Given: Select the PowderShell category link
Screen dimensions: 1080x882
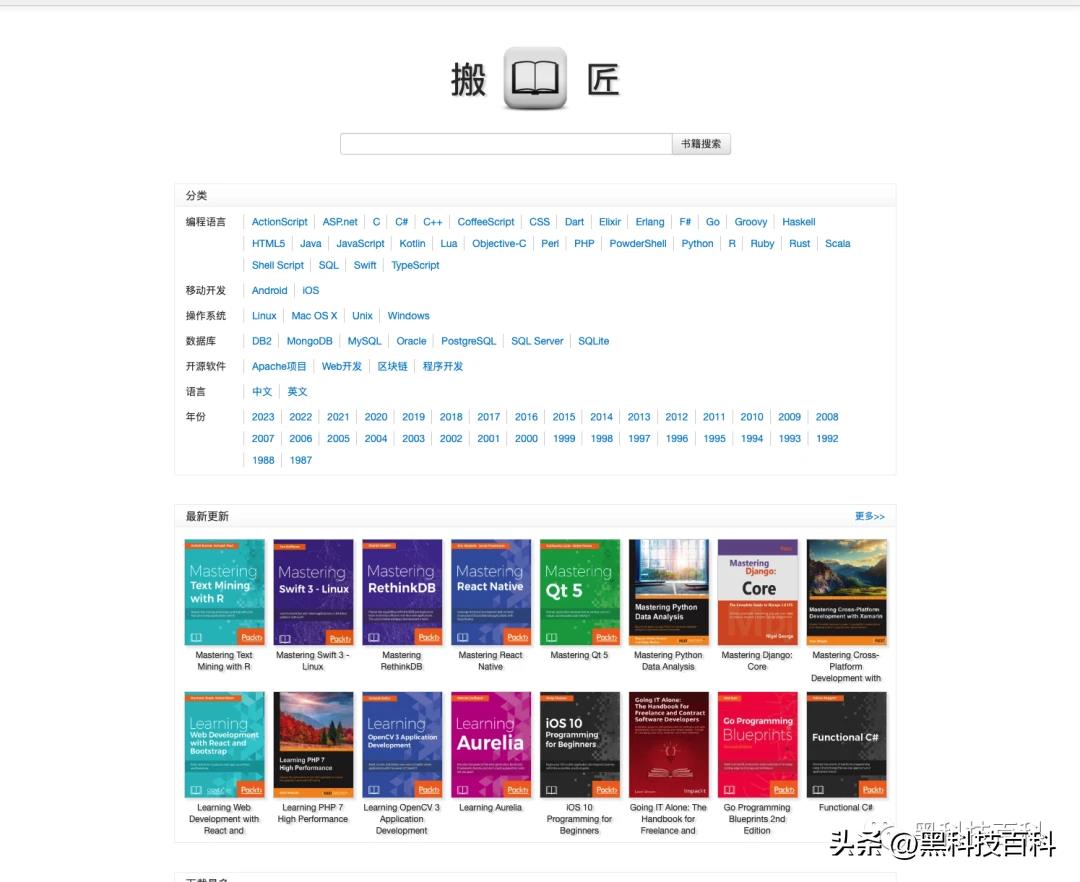Looking at the screenshot, I should pyautogui.click(x=638, y=243).
